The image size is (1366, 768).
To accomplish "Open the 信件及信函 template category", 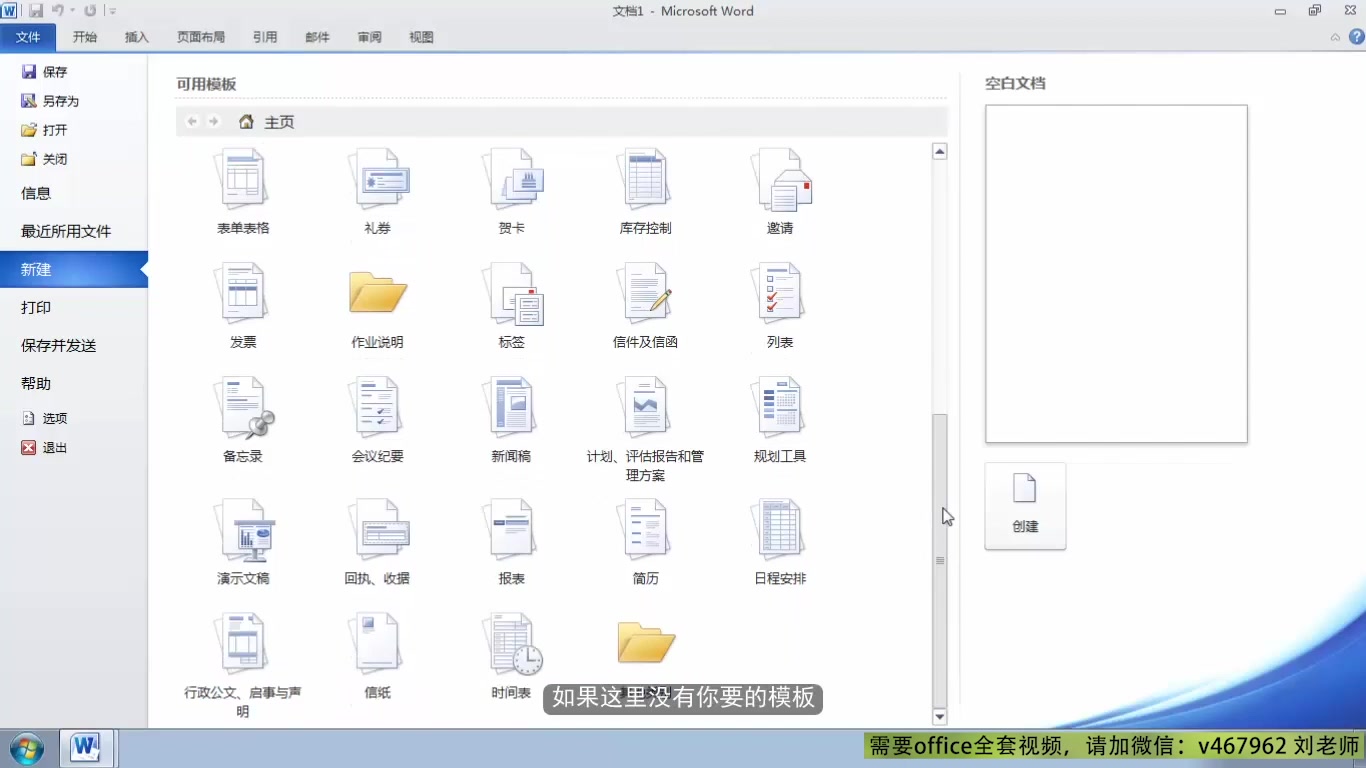I will point(645,306).
